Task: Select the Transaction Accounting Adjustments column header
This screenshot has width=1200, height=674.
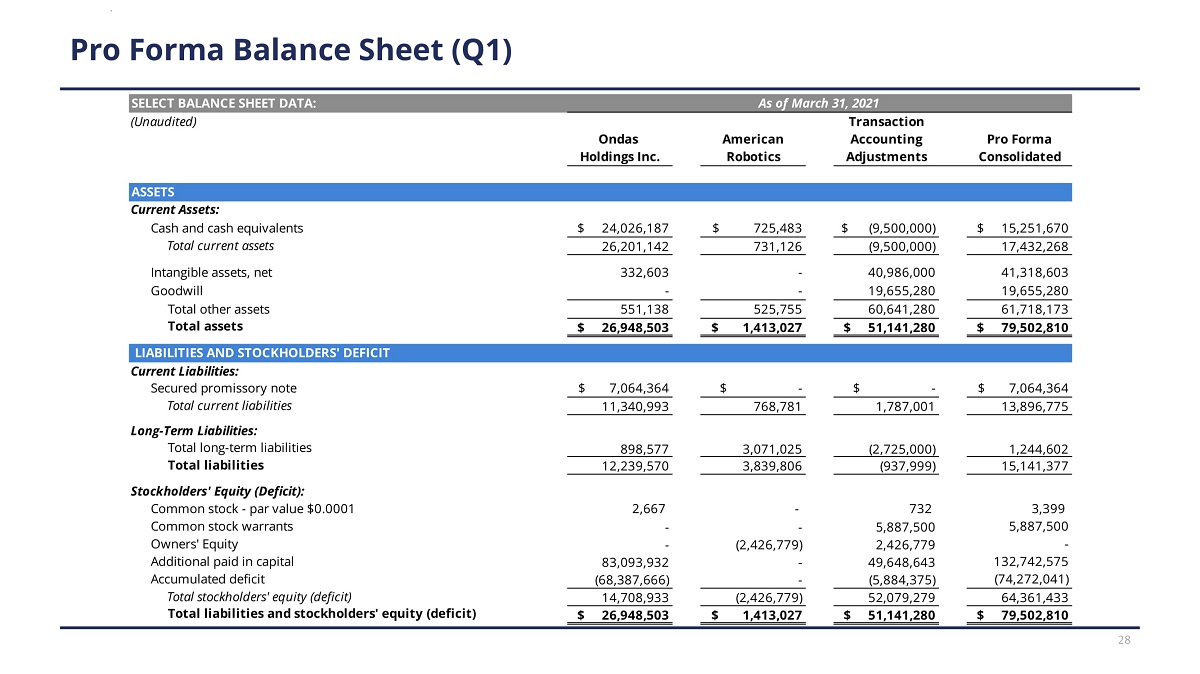Action: pyautogui.click(x=885, y=139)
